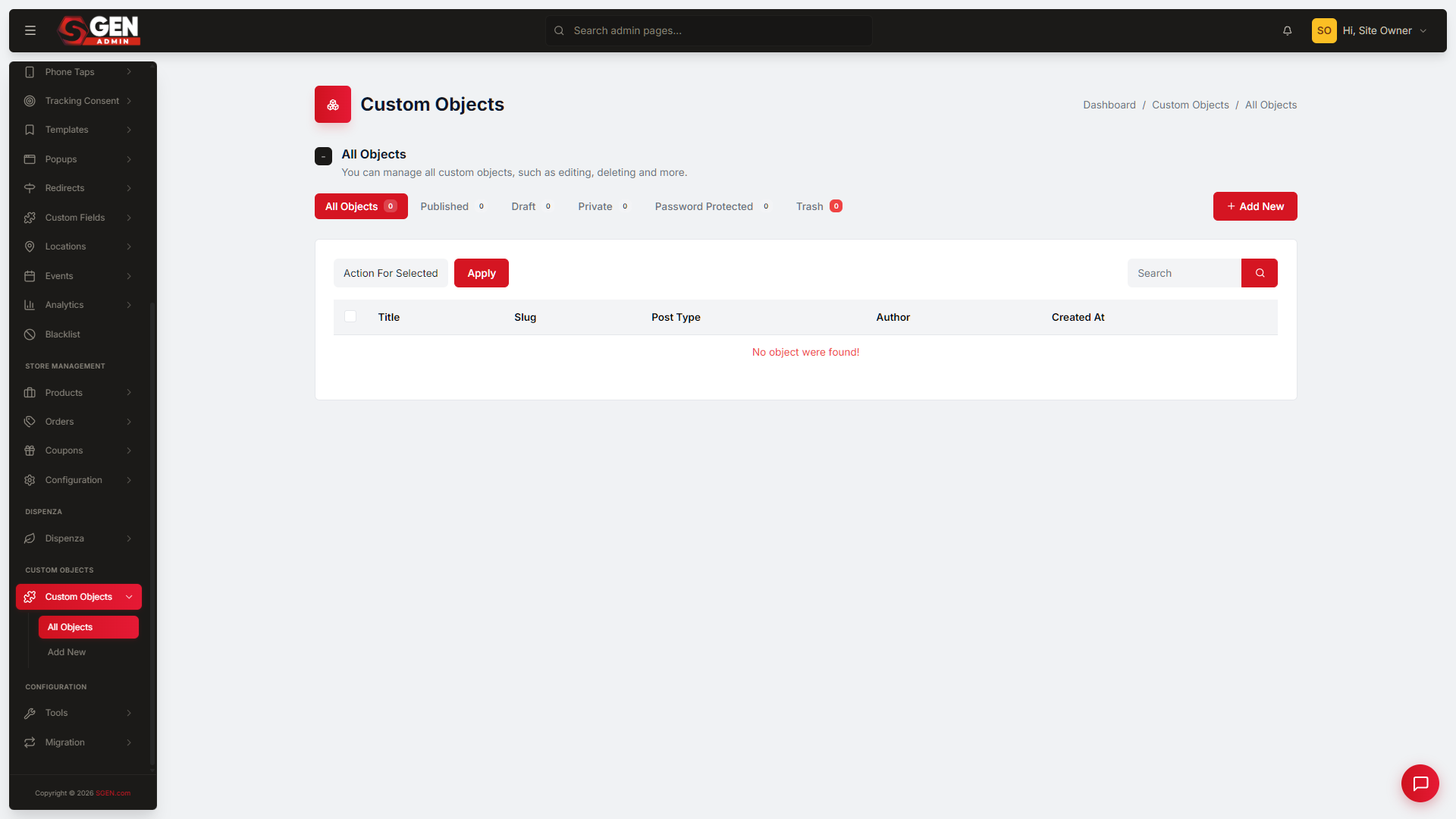This screenshot has width=1456, height=819.
Task: Focus the Search admin pages field
Action: coord(709,30)
